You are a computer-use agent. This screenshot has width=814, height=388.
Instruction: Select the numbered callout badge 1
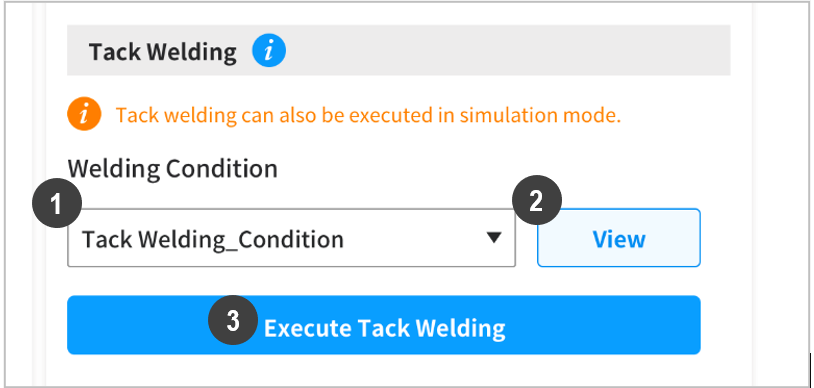pos(57,203)
